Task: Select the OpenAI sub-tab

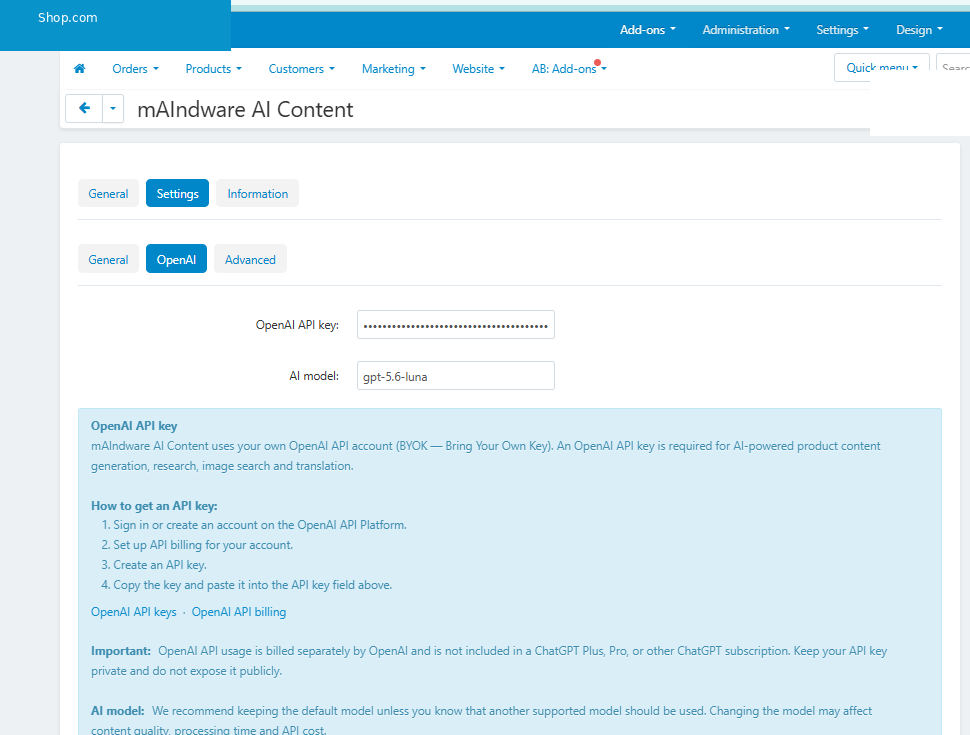Action: click(x=176, y=259)
